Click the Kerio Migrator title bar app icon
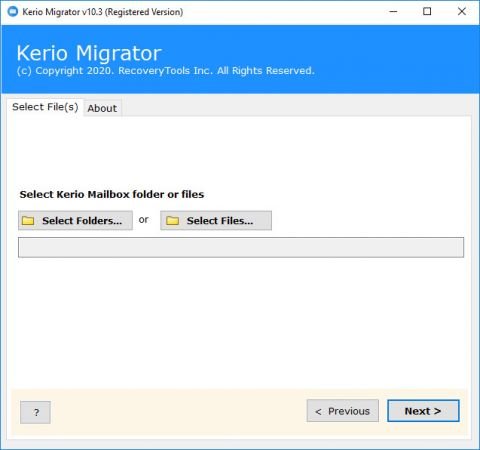This screenshot has height=450, width=480. (12, 12)
